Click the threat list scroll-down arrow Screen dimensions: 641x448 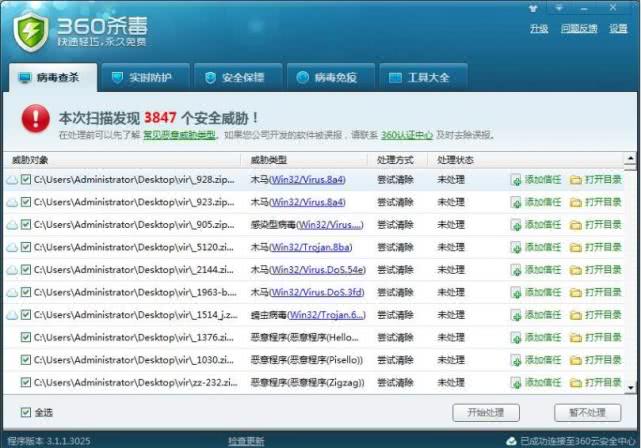(x=630, y=387)
